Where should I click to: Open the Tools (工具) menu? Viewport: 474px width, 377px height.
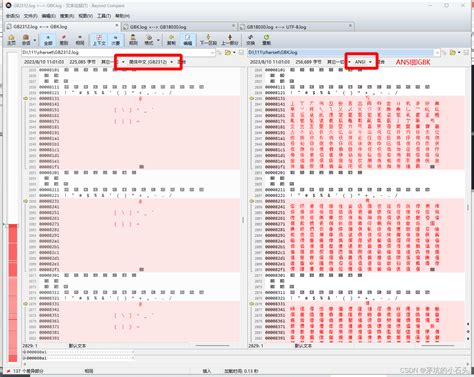104,16
